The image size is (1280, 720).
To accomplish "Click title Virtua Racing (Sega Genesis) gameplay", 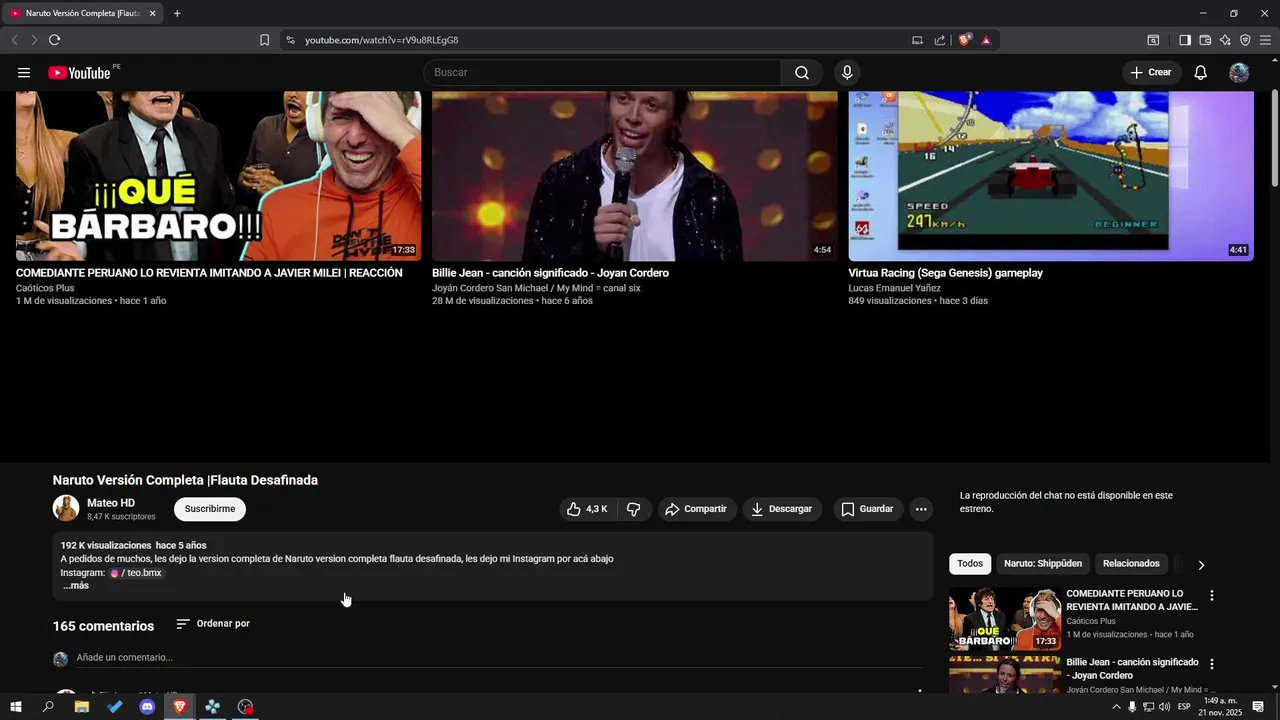I will click(946, 273).
